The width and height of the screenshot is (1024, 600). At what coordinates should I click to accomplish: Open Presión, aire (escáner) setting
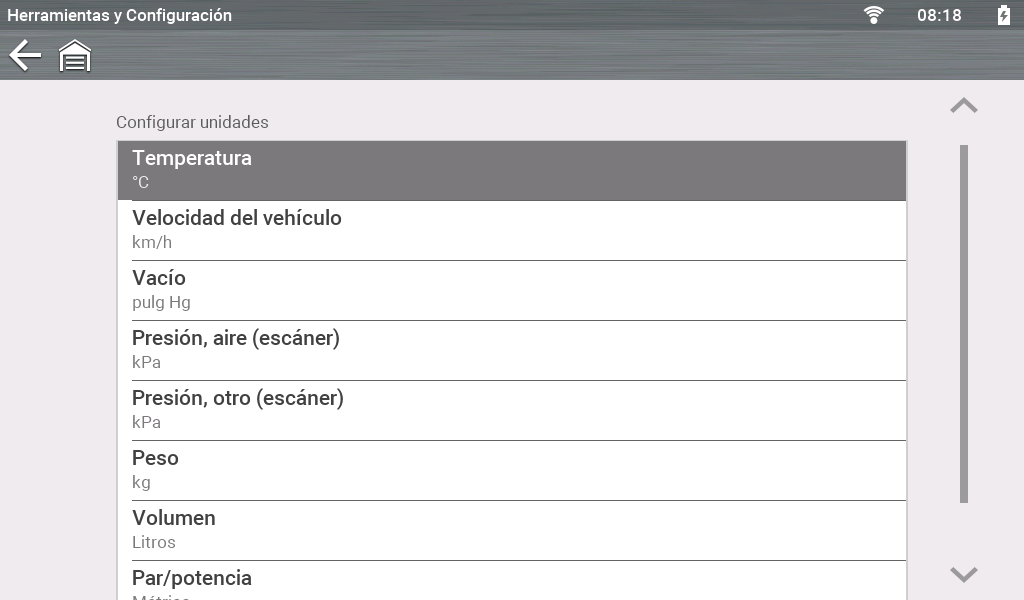511,350
